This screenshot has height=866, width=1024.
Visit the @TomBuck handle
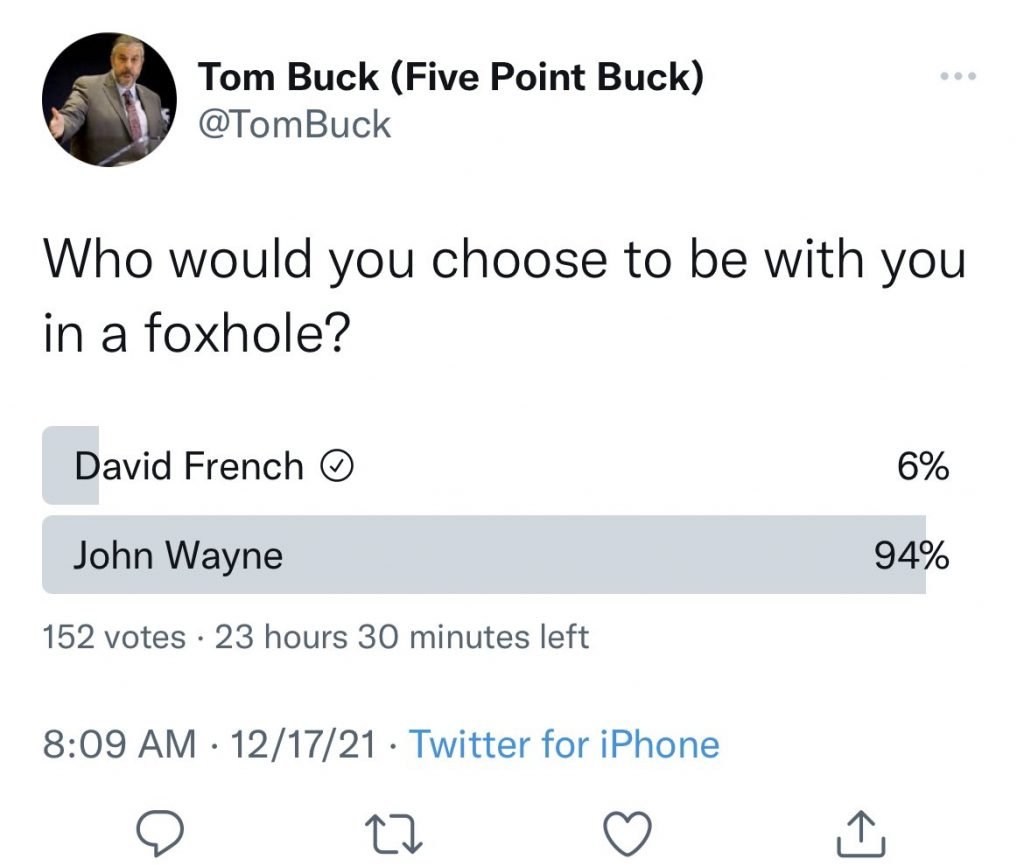click(295, 125)
